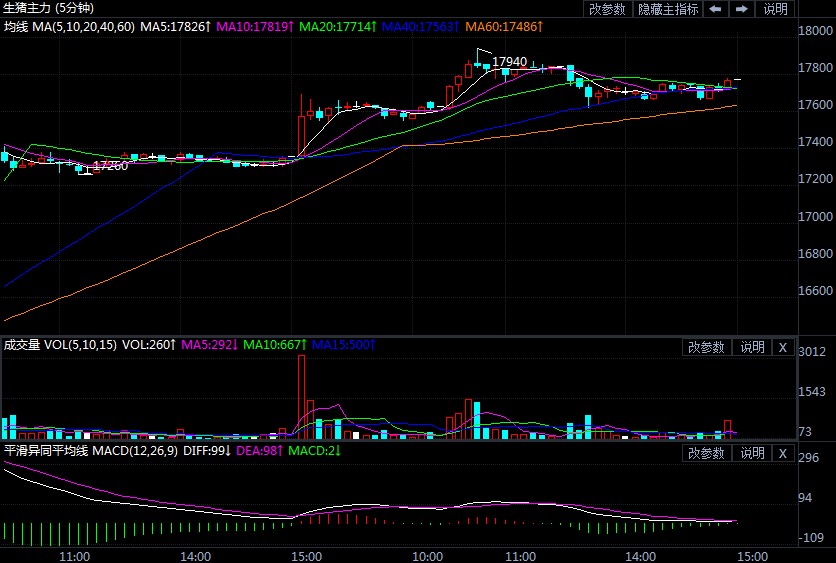Click the MA40:17563 blue value

click(421, 27)
